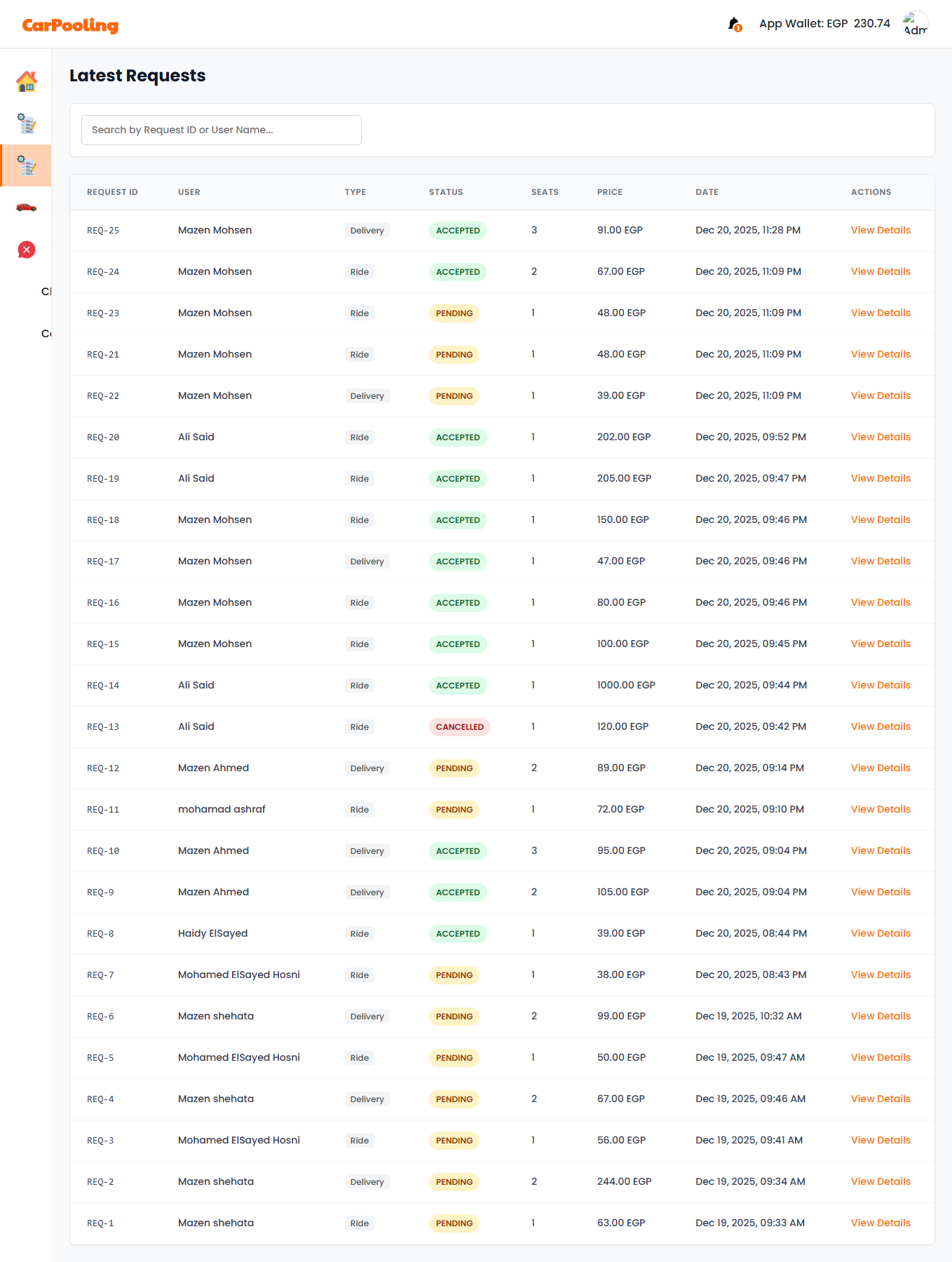View details of mohamad ashraf's REQ-11
The width and height of the screenshot is (952, 1262).
point(880,809)
